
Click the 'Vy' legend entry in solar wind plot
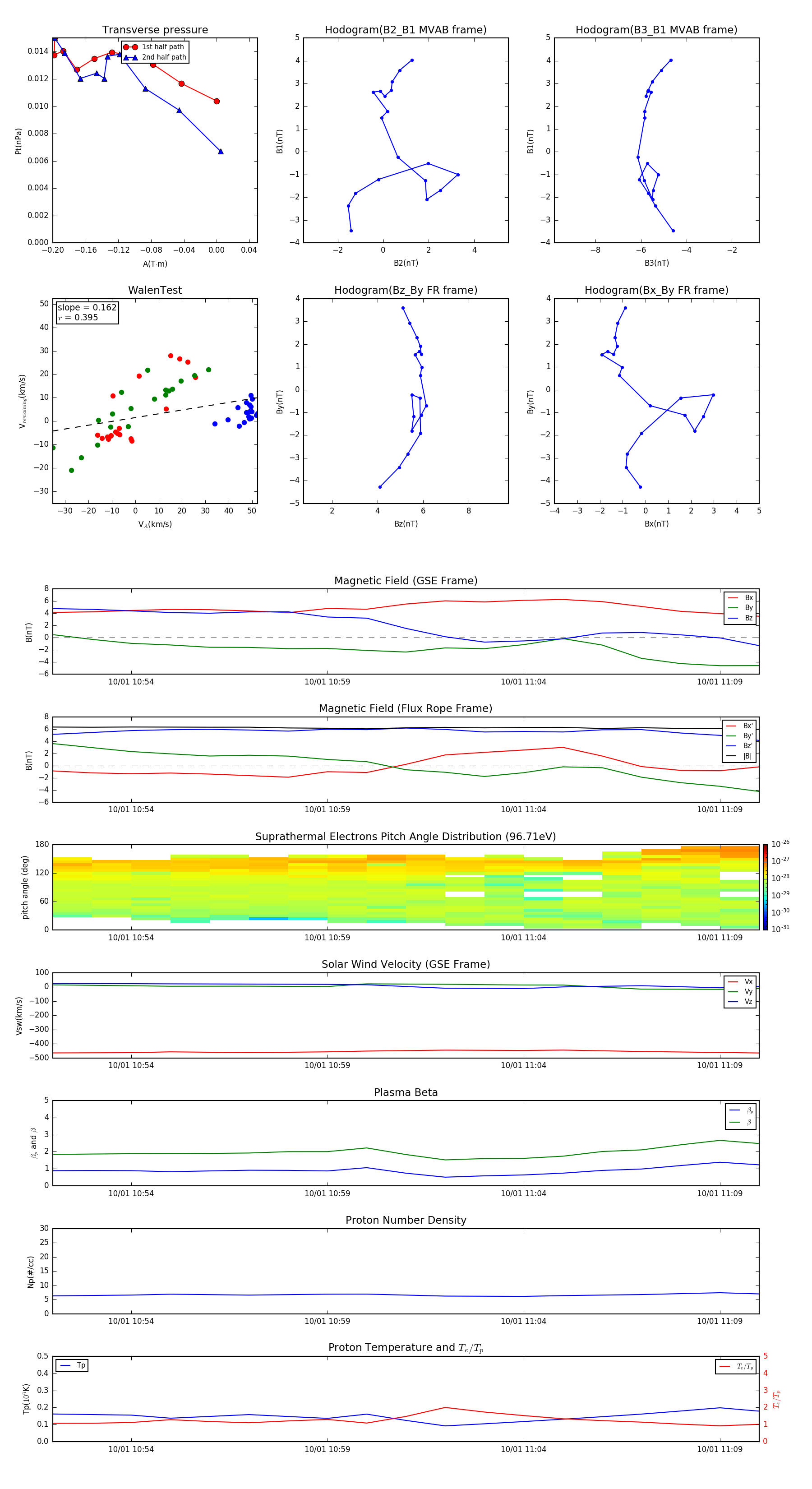pos(740,991)
